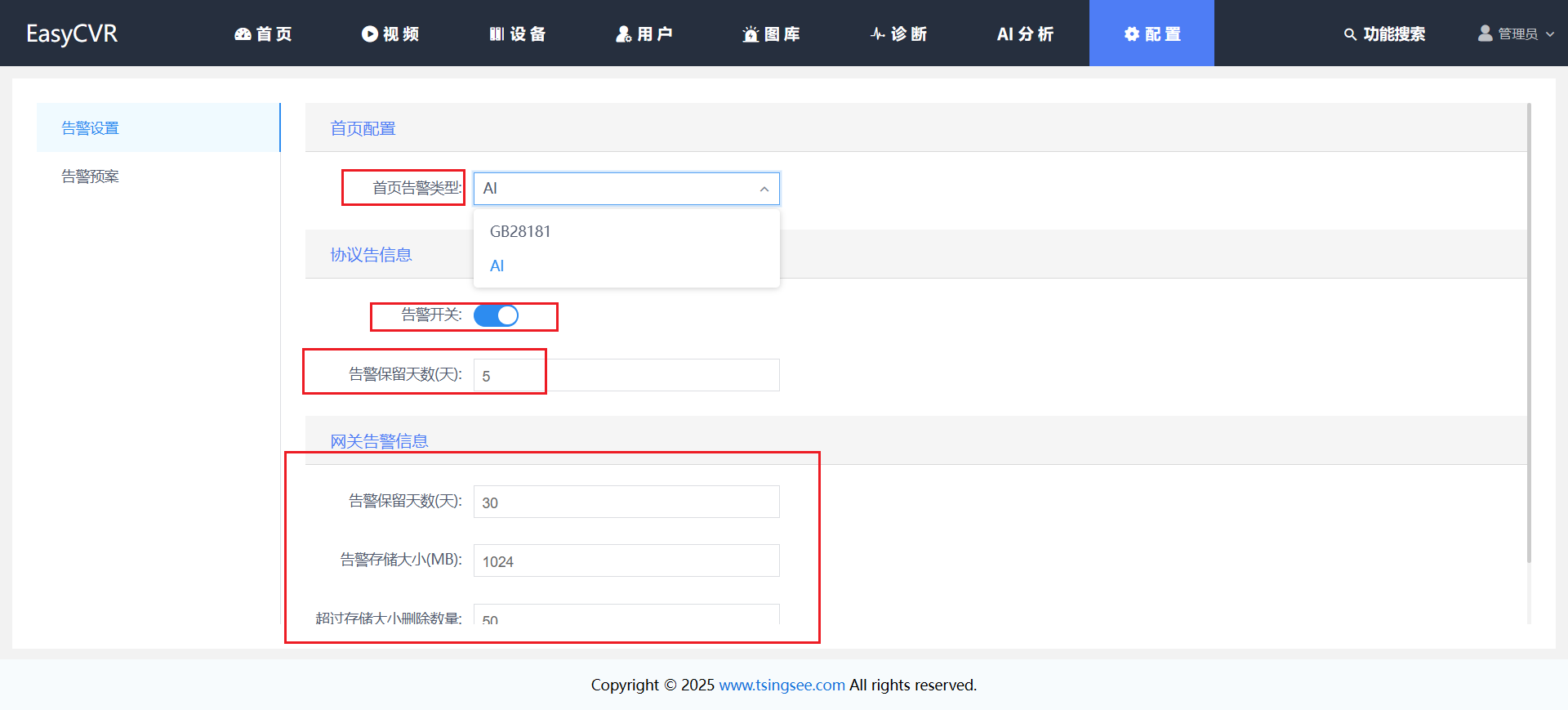Click the gateway 告警保留天数 field showing 30

[x=626, y=502]
